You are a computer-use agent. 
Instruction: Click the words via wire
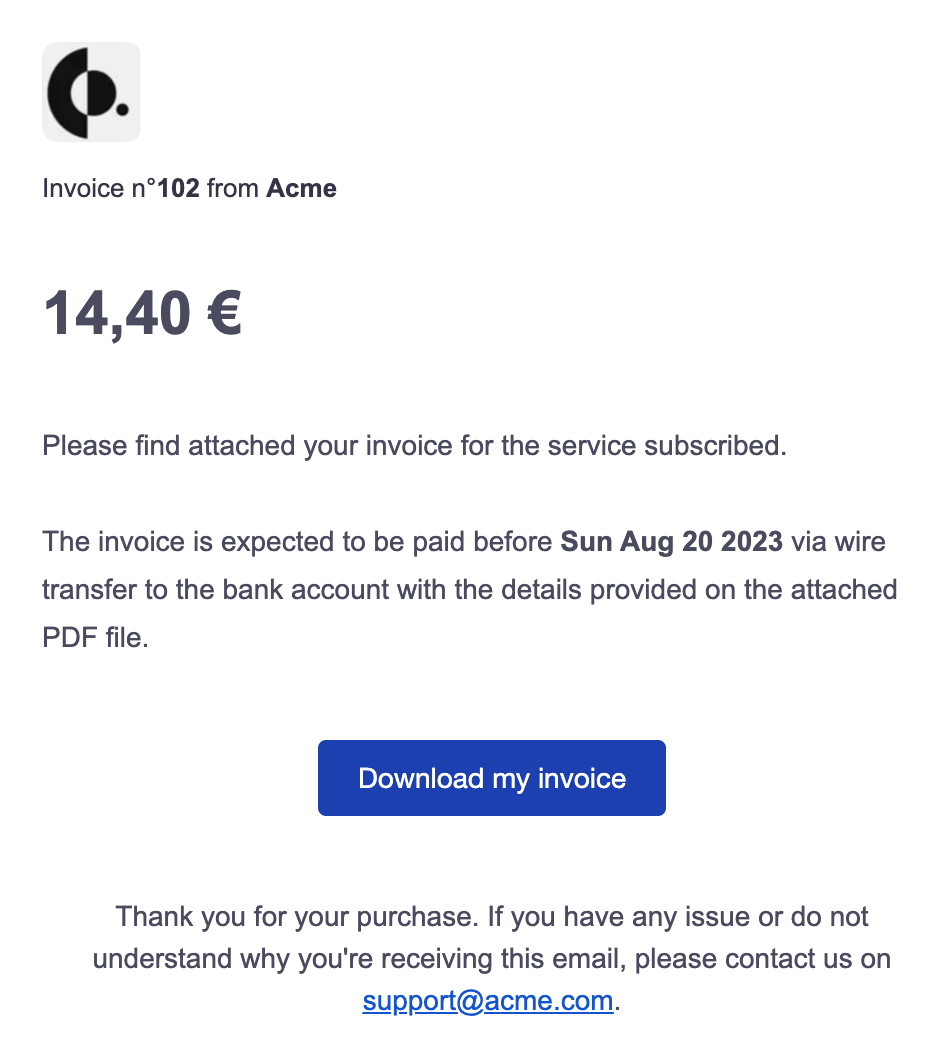[838, 542]
